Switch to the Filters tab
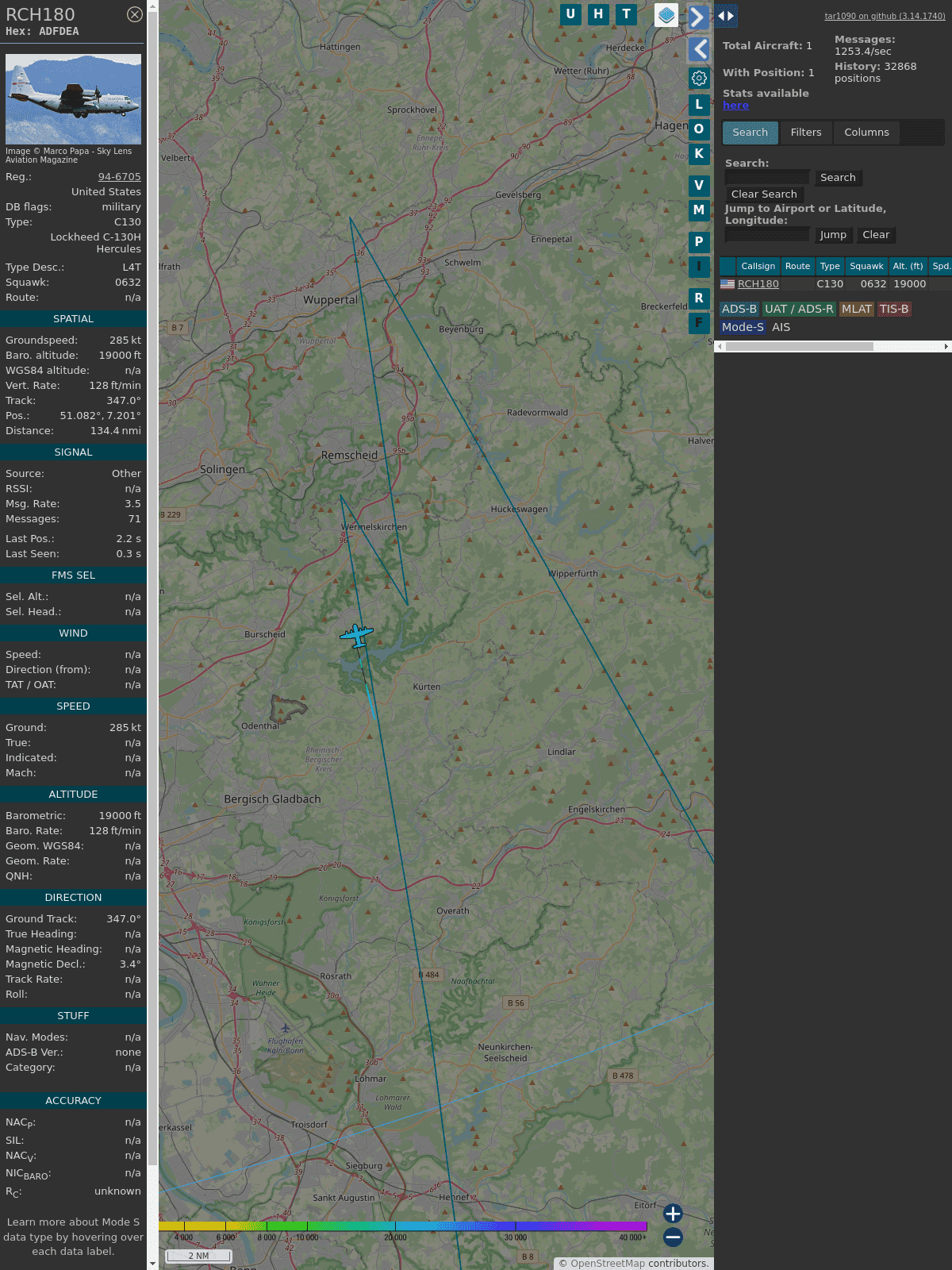952x1270 pixels. tap(806, 133)
